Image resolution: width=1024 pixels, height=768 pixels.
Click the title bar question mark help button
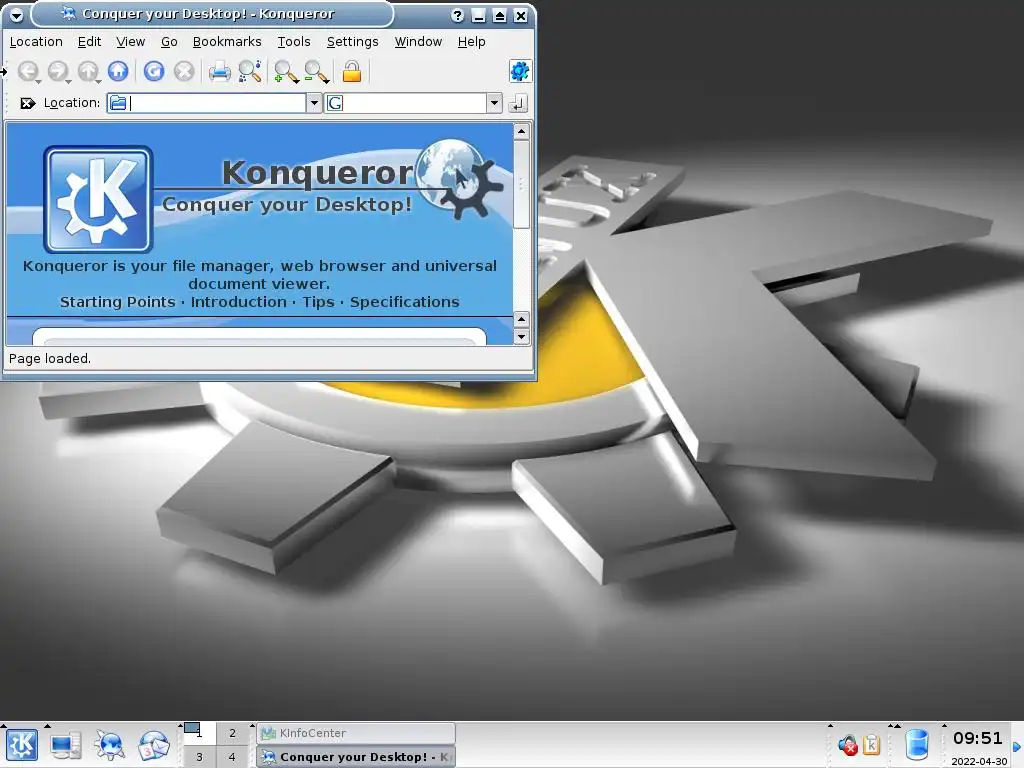pos(457,16)
